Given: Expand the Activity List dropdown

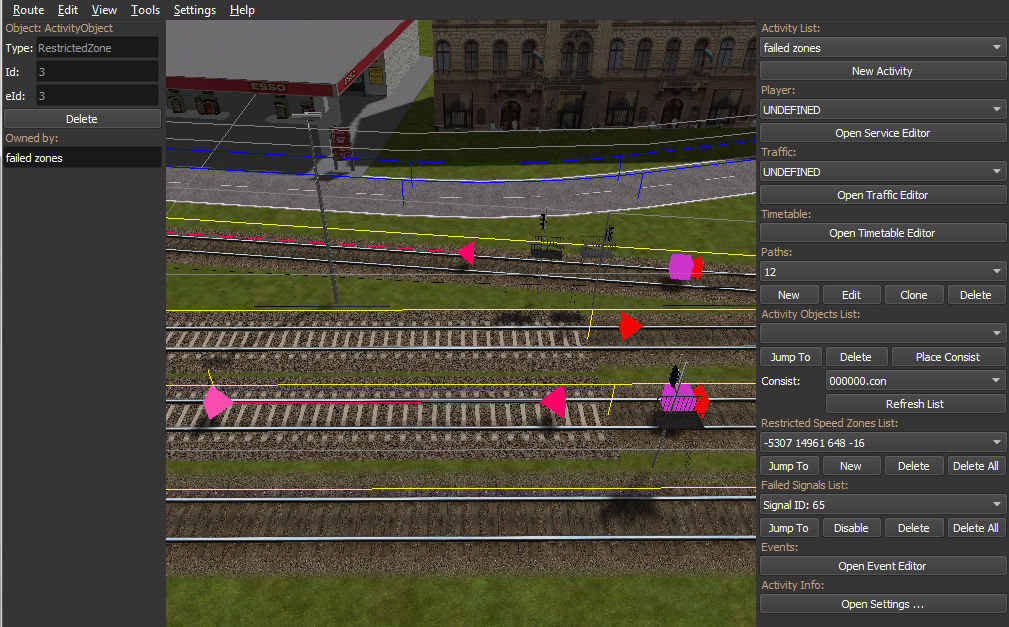Looking at the screenshot, I should pyautogui.click(x=883, y=48).
